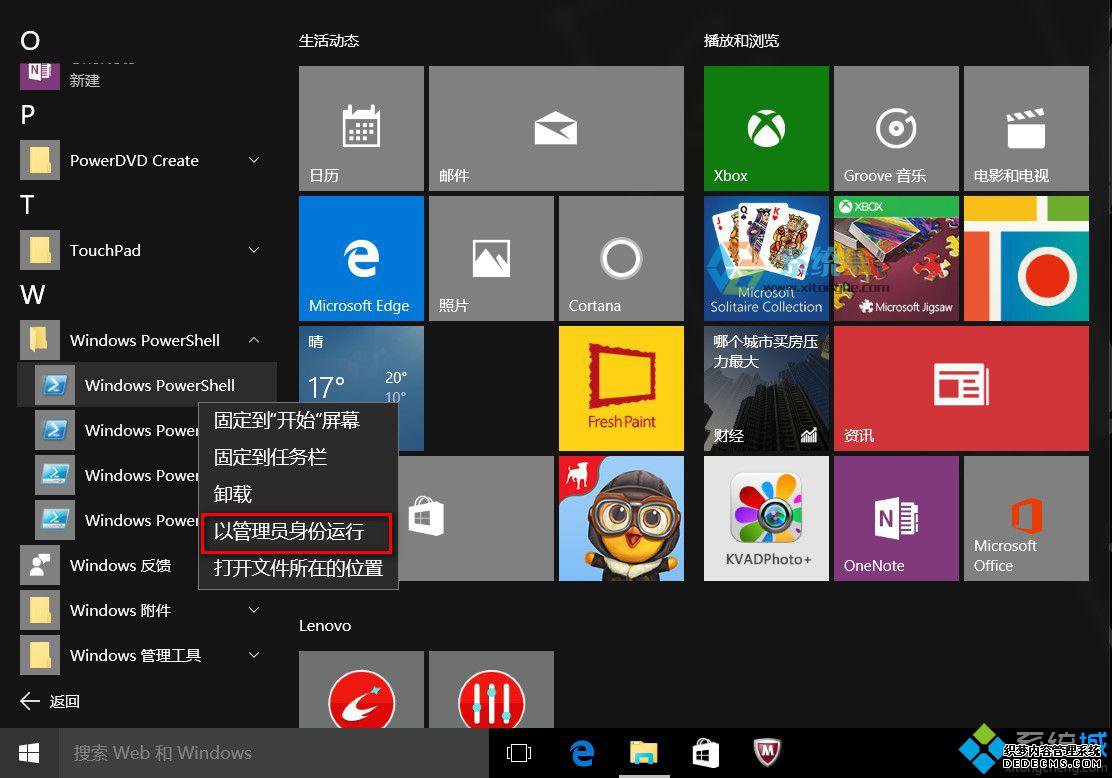Image resolution: width=1112 pixels, height=778 pixels.
Task: Select 固定到"开始"屏幕 in context menu
Action: [298, 421]
